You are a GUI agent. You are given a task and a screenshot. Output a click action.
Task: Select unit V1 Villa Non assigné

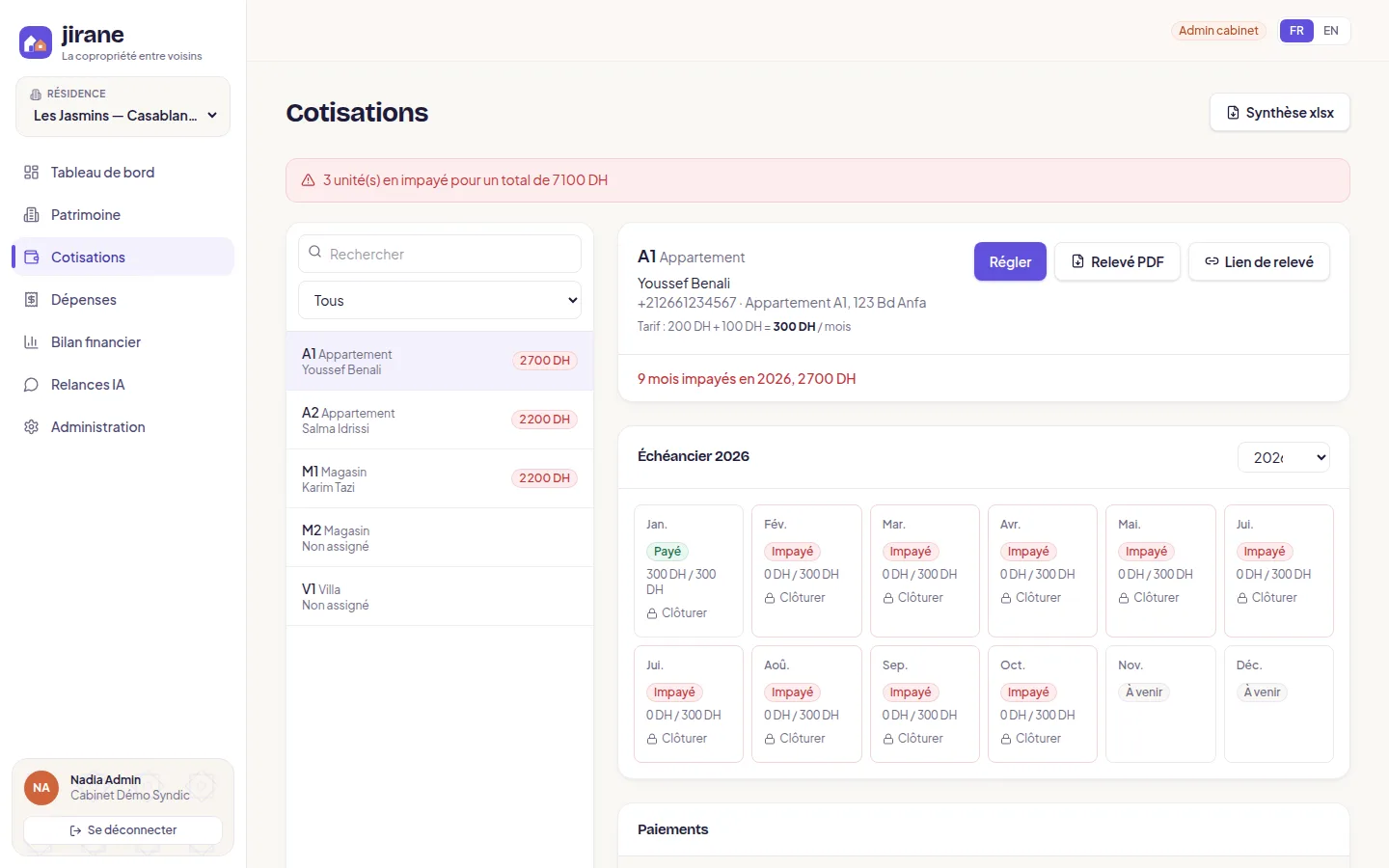[x=440, y=597]
